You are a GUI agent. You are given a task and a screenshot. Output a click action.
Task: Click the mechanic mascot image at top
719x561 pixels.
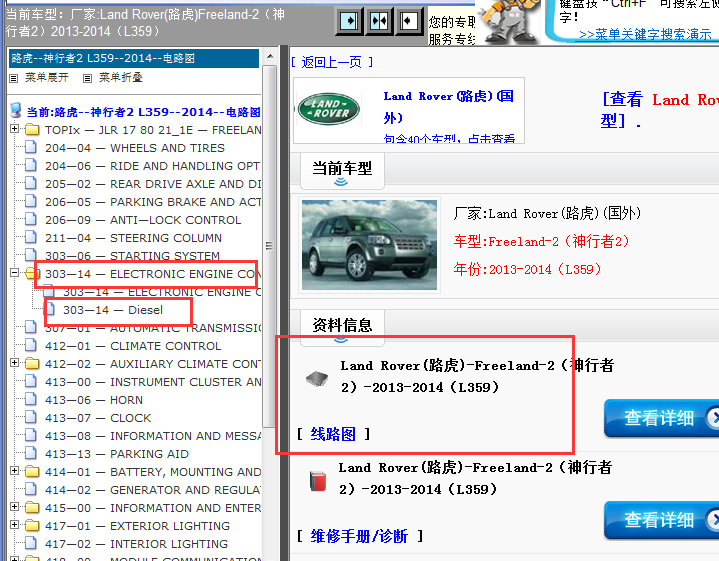pos(509,22)
